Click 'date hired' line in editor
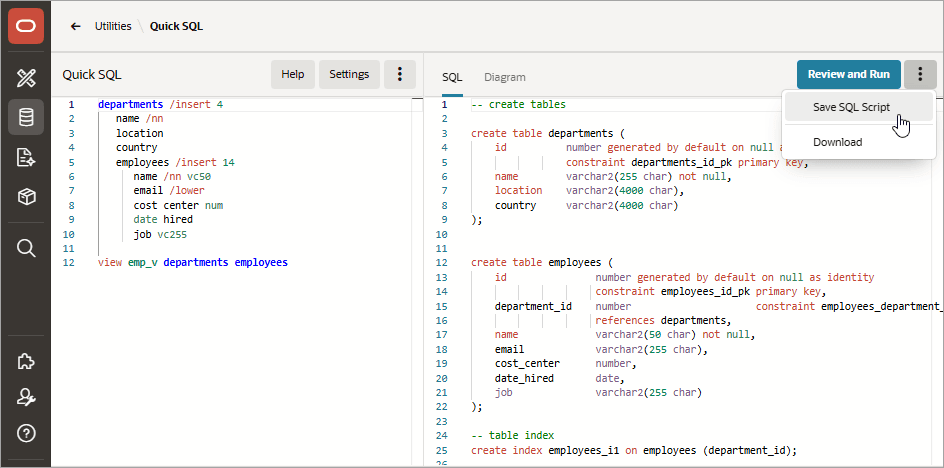Screen dimensions: 944x468 tap(163, 220)
